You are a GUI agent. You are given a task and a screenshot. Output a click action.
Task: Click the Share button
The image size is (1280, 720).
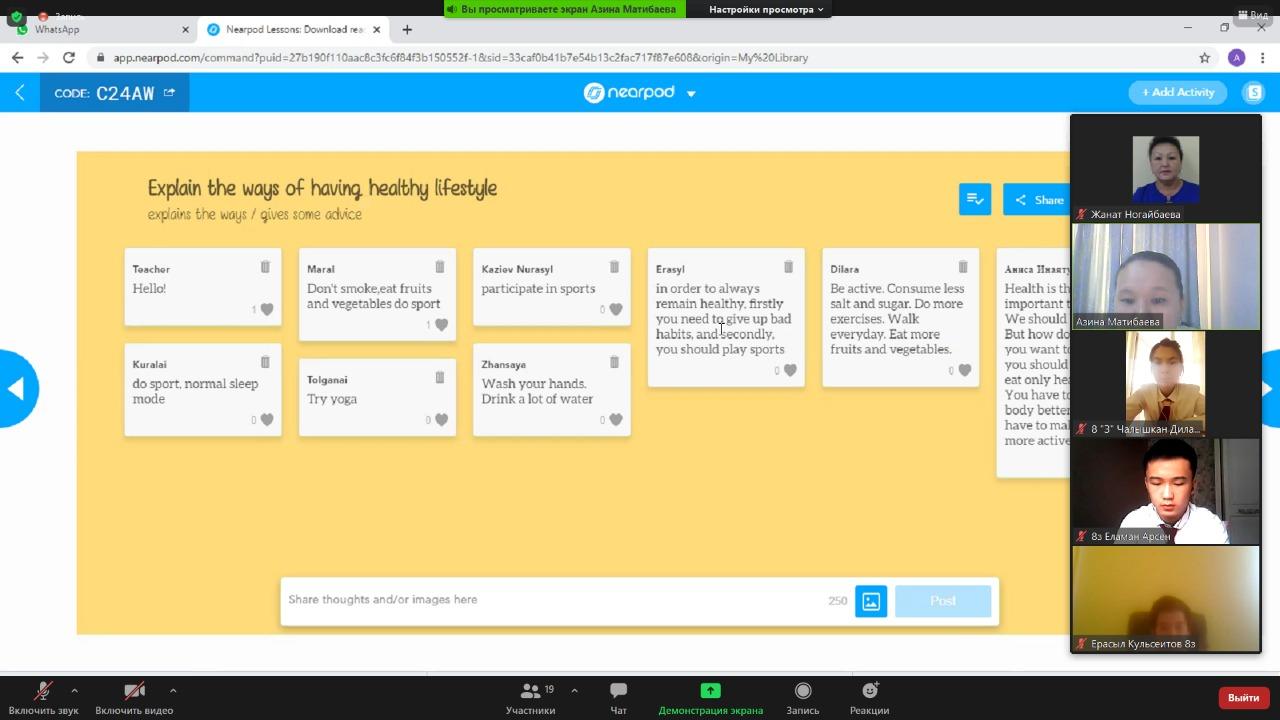tap(1038, 200)
